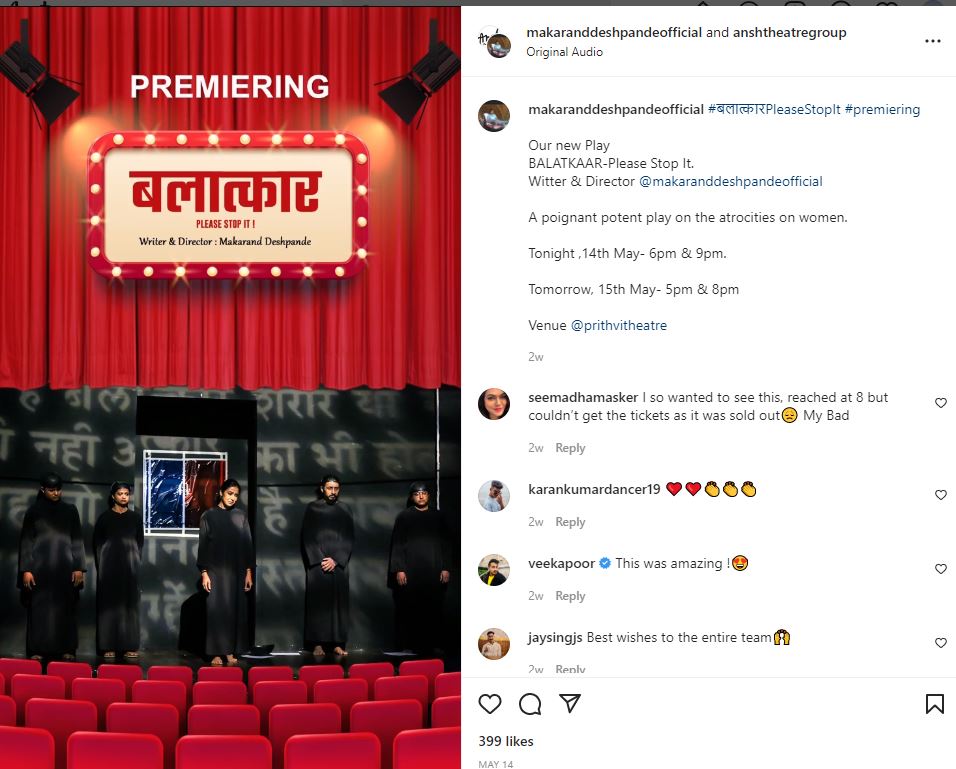Like seemadhamasker's comment
Screen dimensions: 956x769
pos(941,402)
